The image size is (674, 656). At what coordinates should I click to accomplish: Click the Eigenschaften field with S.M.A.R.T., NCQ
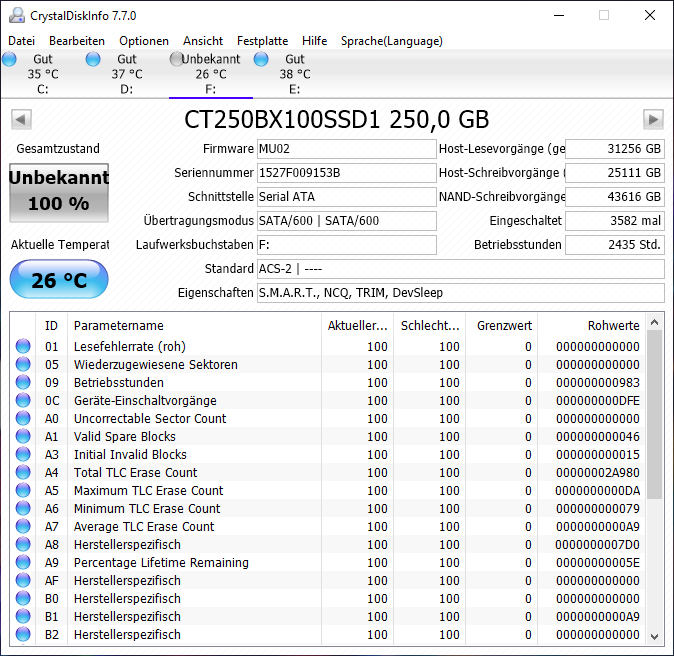461,293
